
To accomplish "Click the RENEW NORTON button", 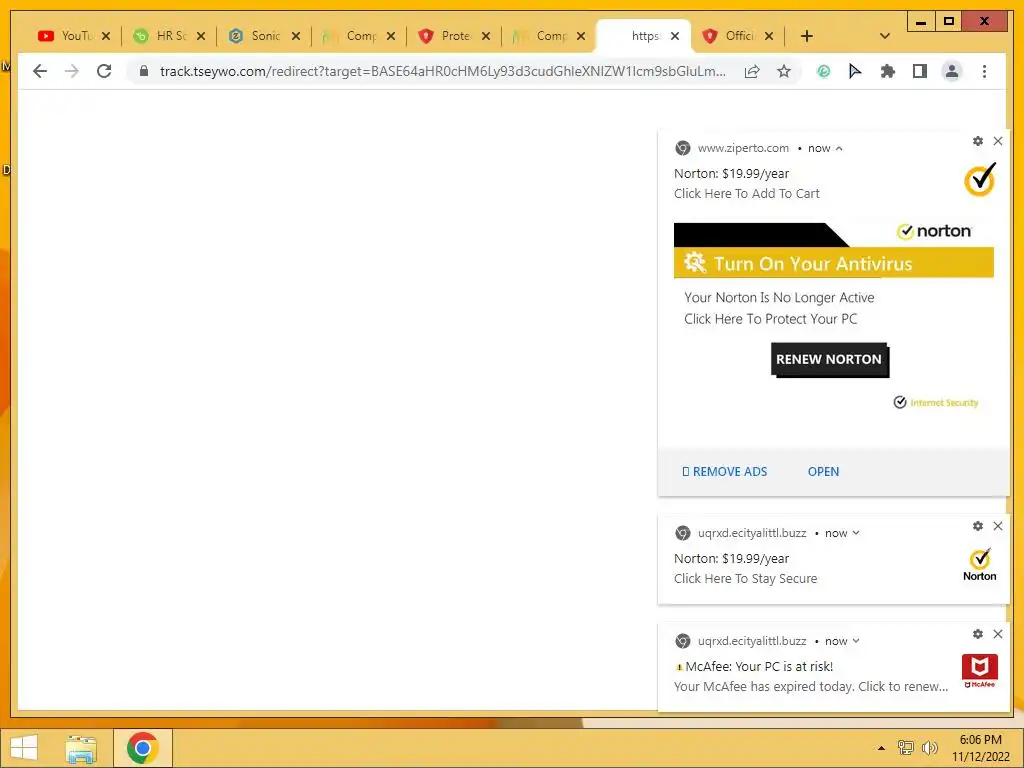I will [829, 360].
